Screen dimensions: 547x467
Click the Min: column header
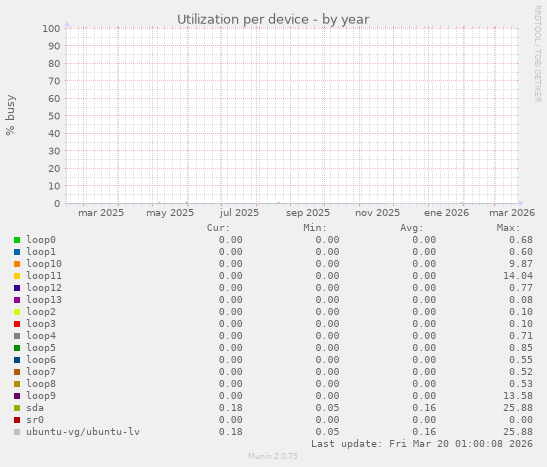tap(315, 228)
